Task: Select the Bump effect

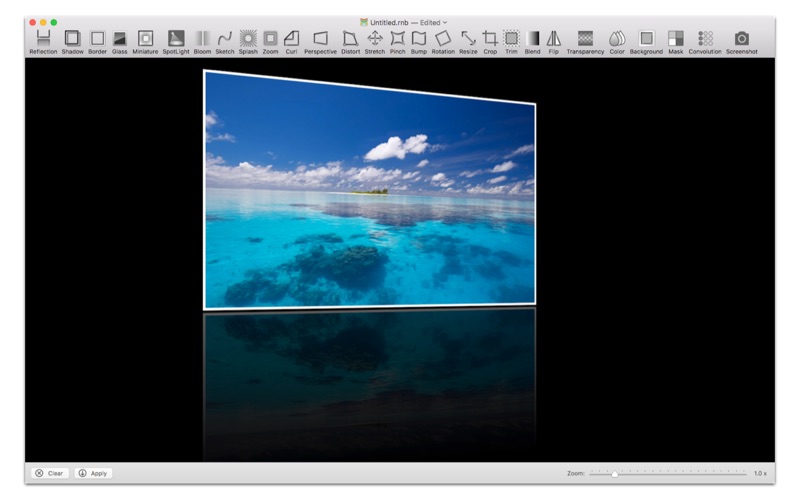Action: click(x=419, y=42)
